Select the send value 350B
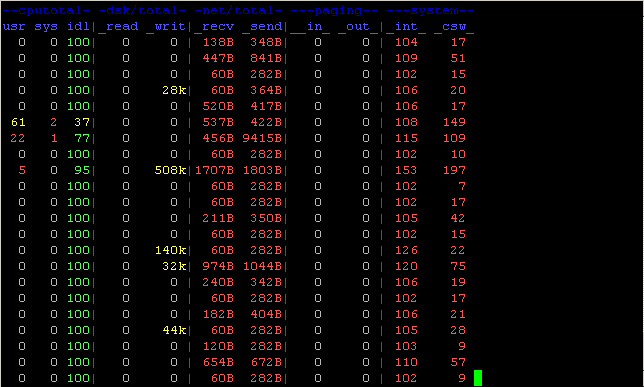644x387 pixels. [x=266, y=218]
